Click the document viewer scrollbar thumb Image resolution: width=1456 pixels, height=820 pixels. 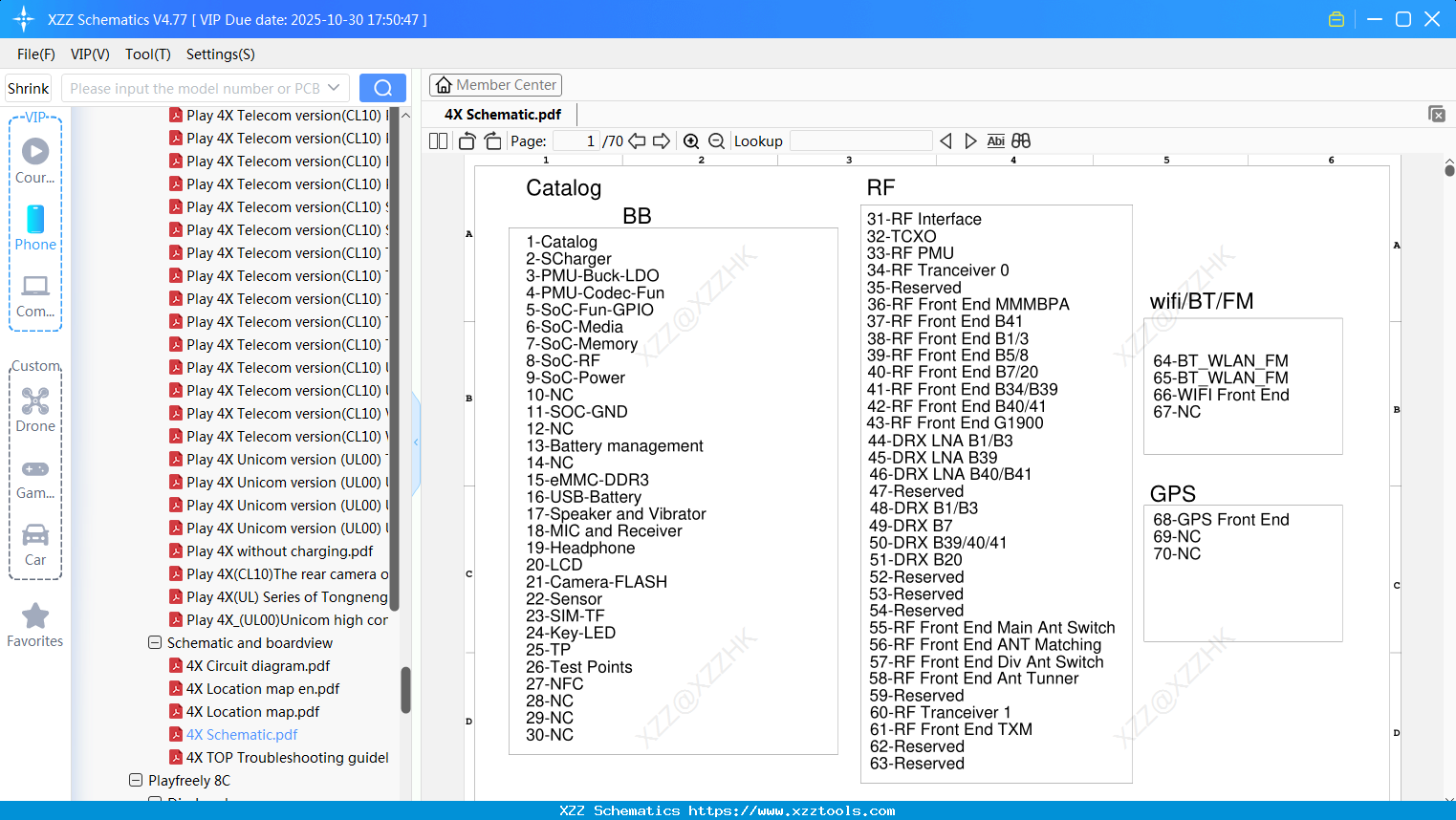click(1449, 171)
